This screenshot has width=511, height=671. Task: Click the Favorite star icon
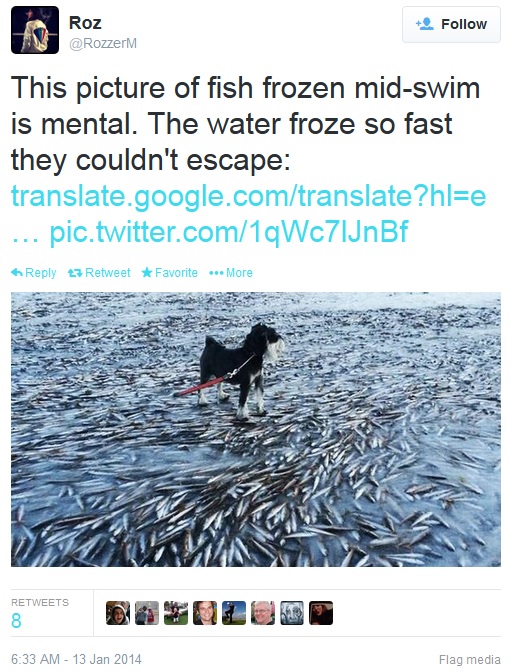pyautogui.click(x=147, y=272)
